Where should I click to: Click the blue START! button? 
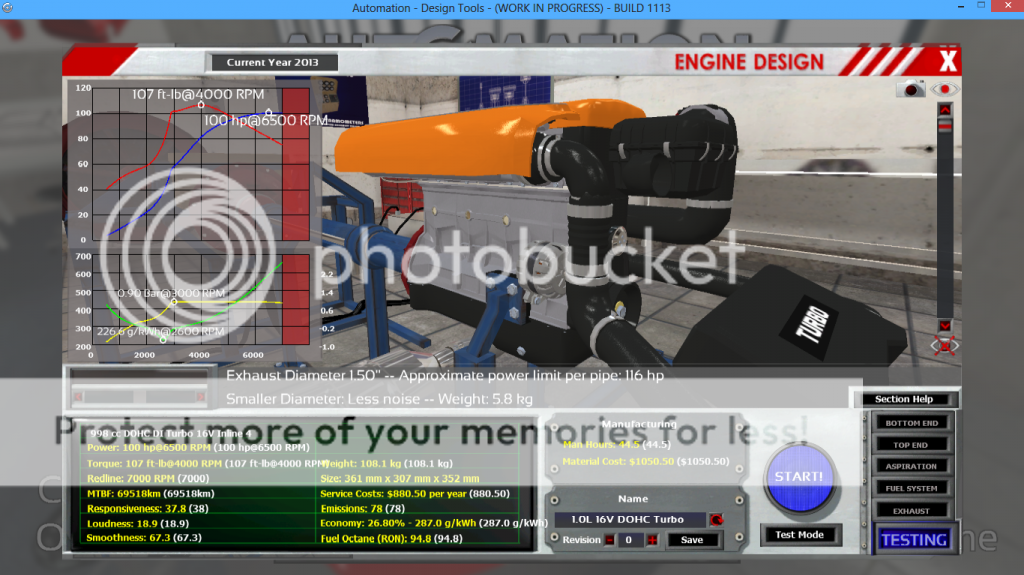tap(799, 478)
